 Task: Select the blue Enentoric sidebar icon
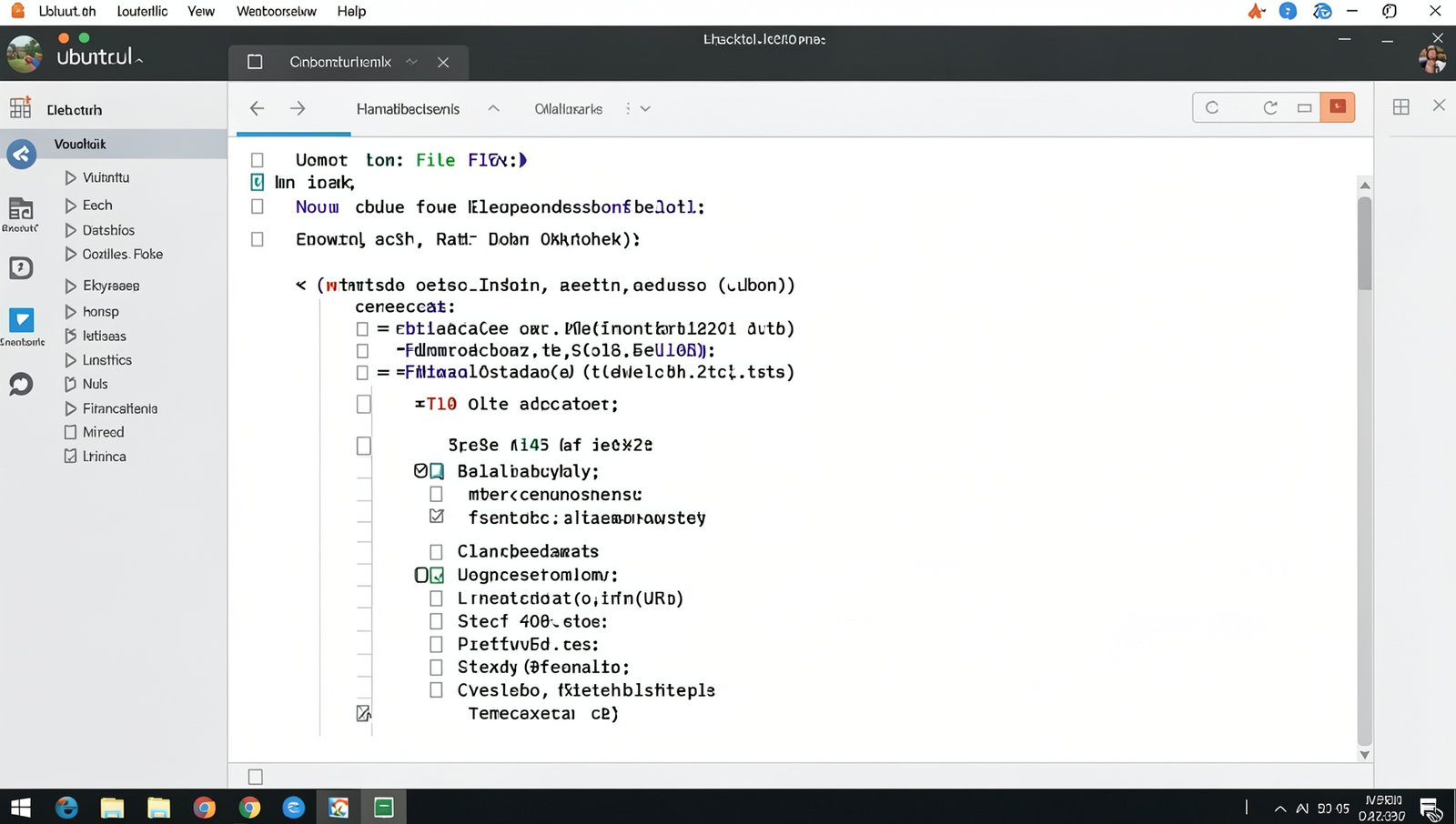point(21,320)
